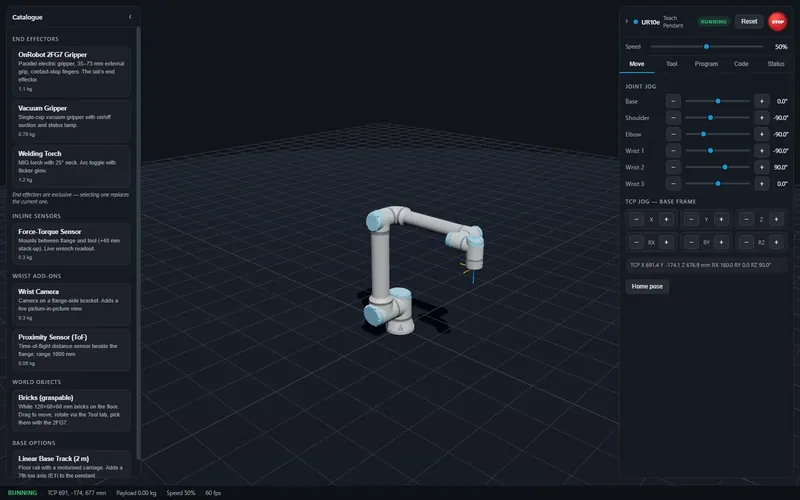Click the 'TCP 691, -174, 677 mm' status entry

click(77, 493)
